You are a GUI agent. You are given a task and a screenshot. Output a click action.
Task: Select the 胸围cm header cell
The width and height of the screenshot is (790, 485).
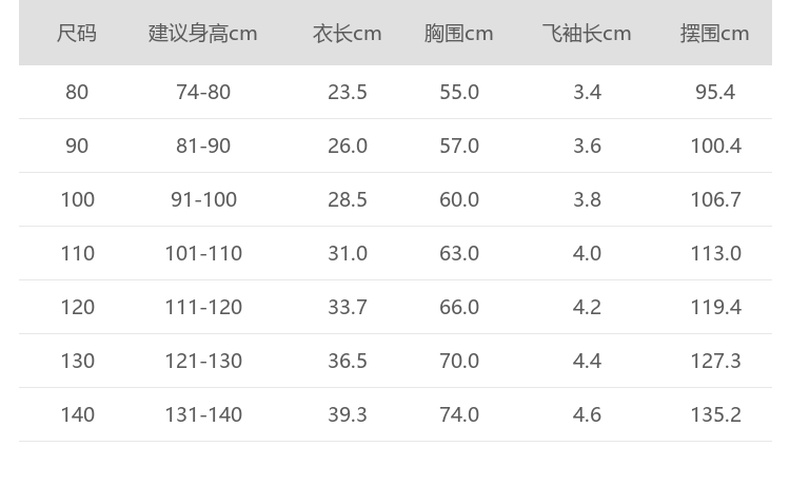[459, 33]
